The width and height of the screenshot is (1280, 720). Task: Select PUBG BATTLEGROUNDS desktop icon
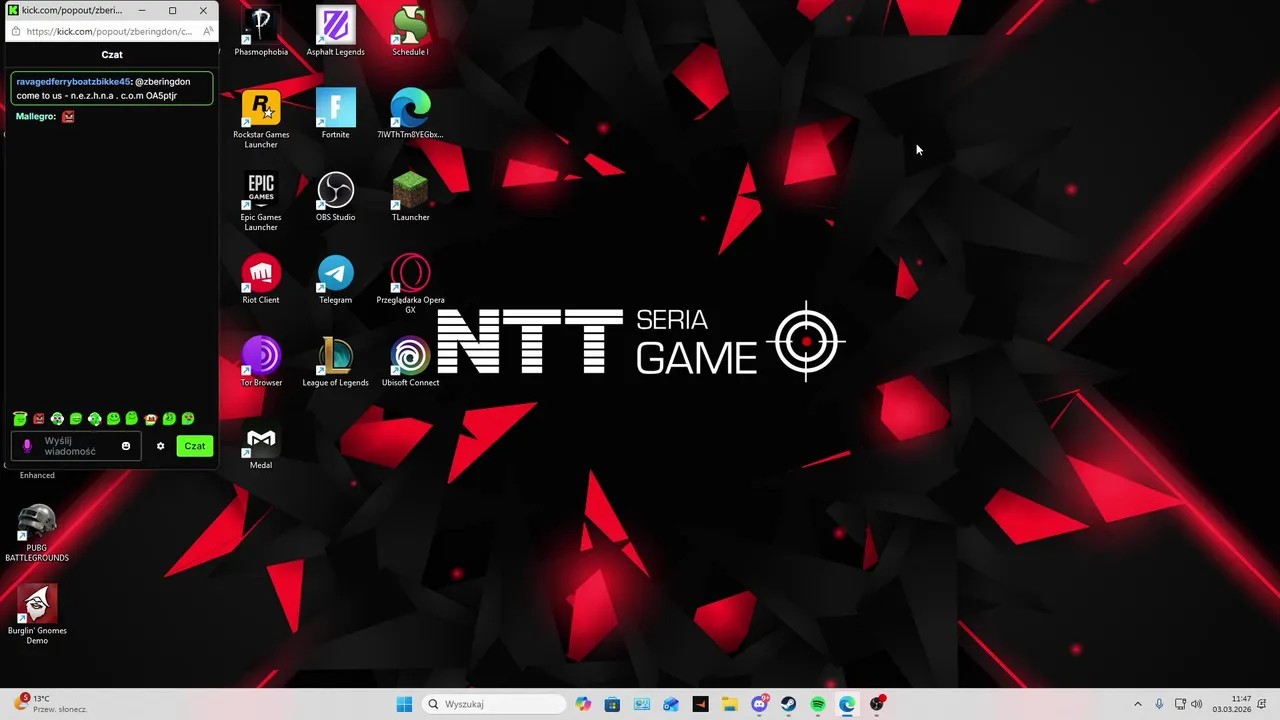pyautogui.click(x=37, y=533)
